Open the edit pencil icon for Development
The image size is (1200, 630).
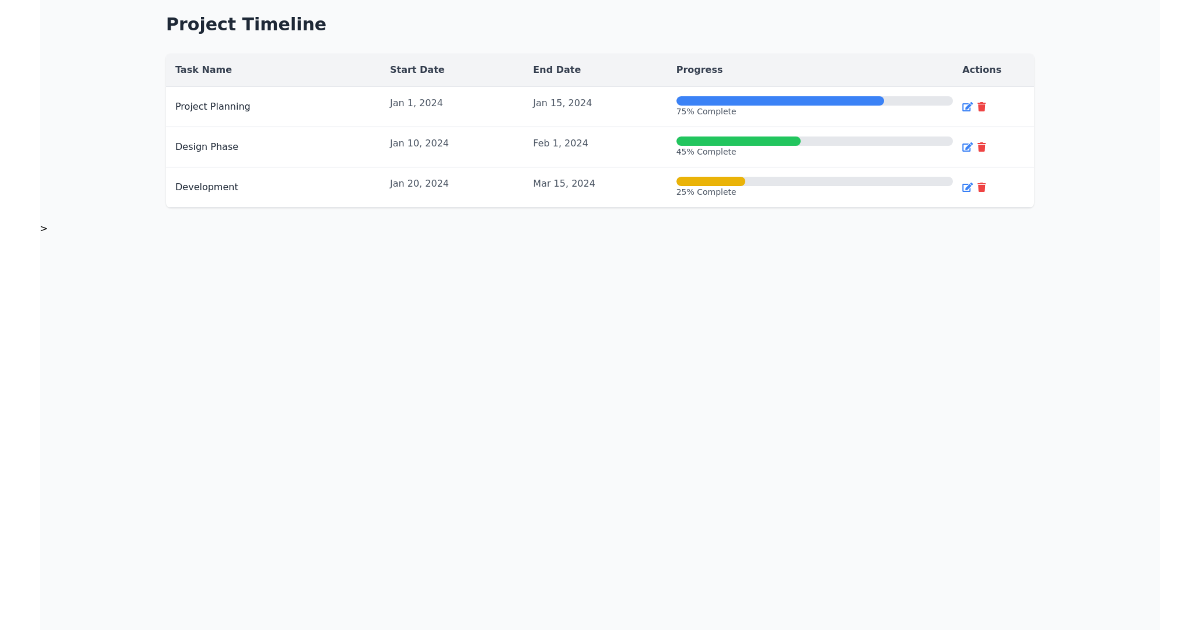pos(966,187)
